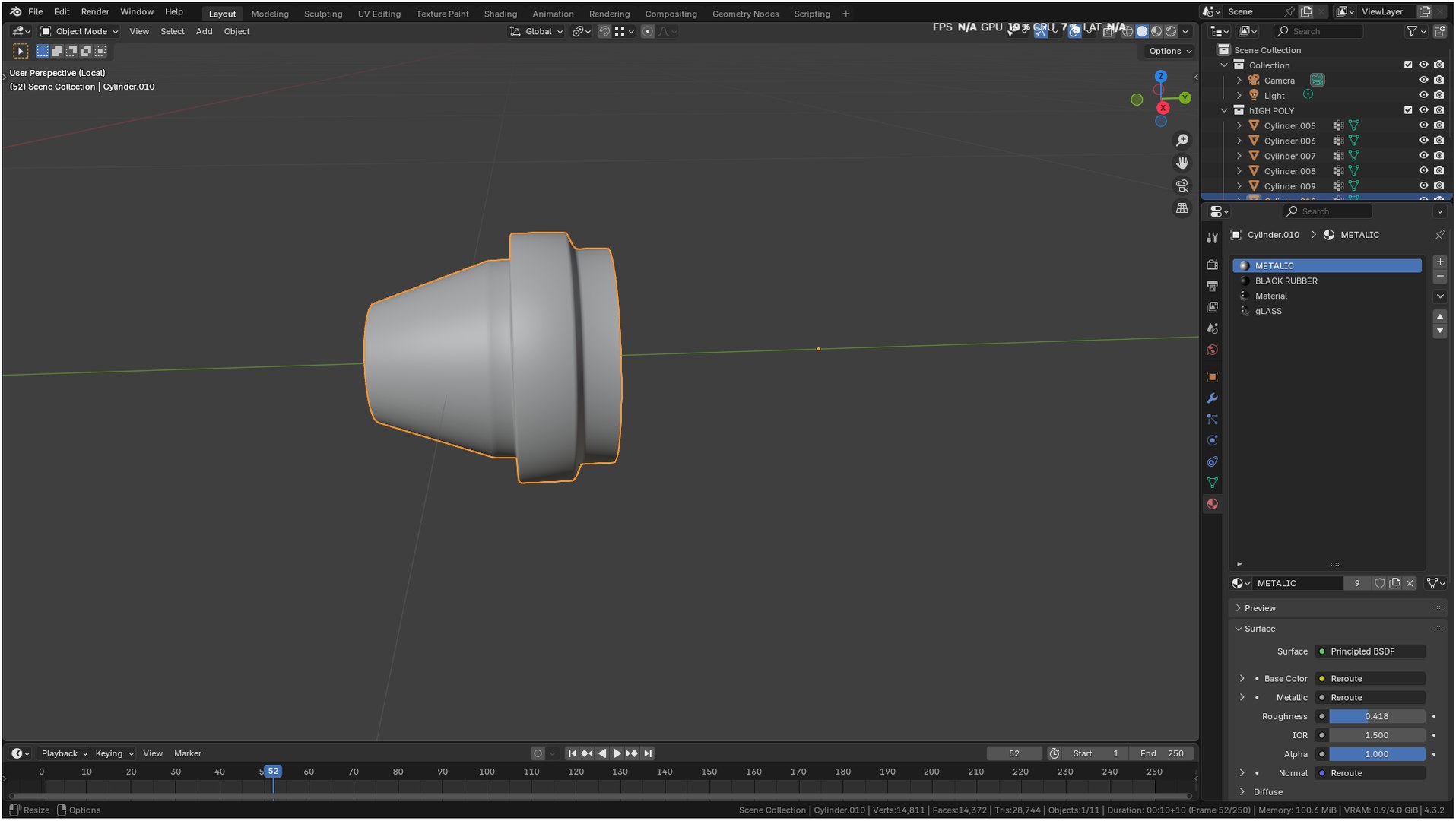1456x821 pixels.
Task: Toggle solid viewport shading
Action: pos(1141,31)
